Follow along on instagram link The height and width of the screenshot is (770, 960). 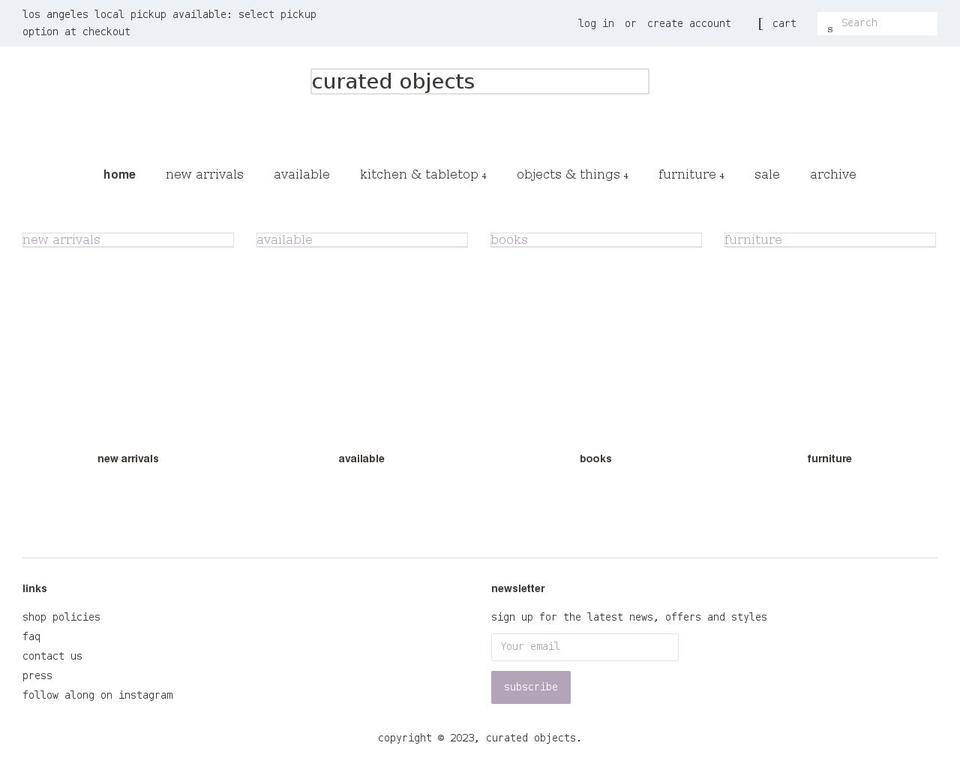[97, 695]
